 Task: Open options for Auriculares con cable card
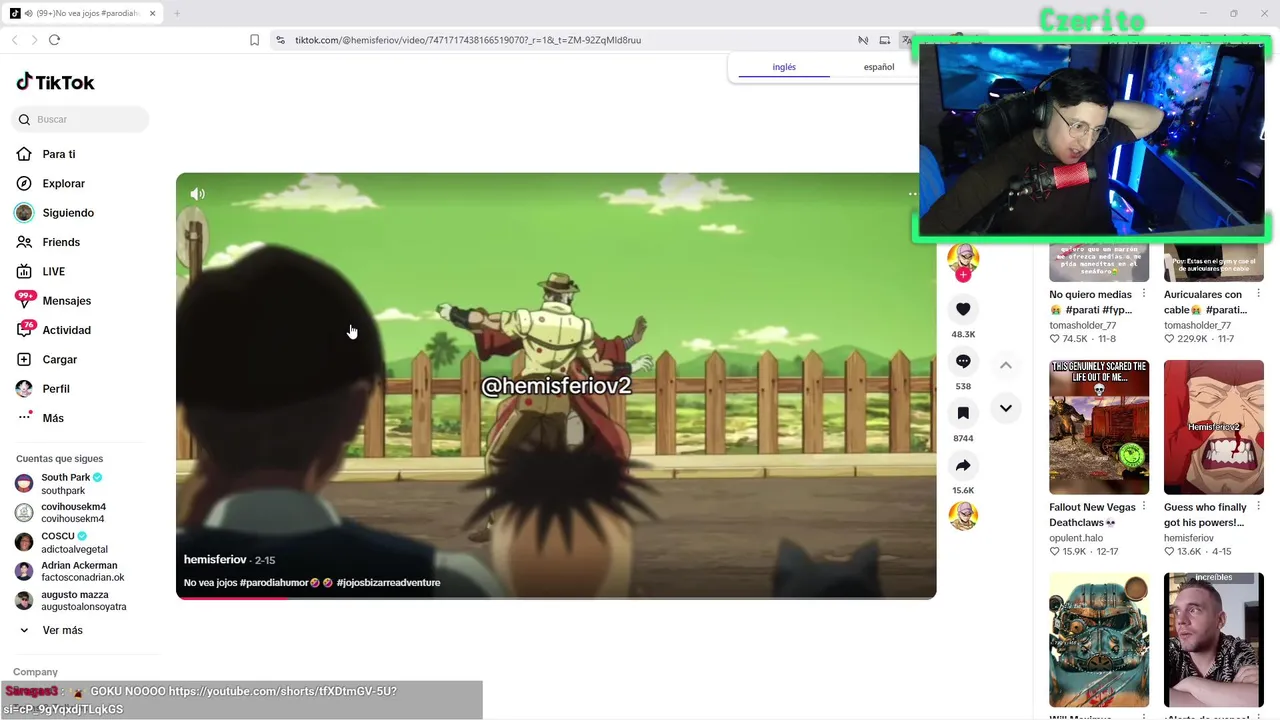pyautogui.click(x=1258, y=294)
